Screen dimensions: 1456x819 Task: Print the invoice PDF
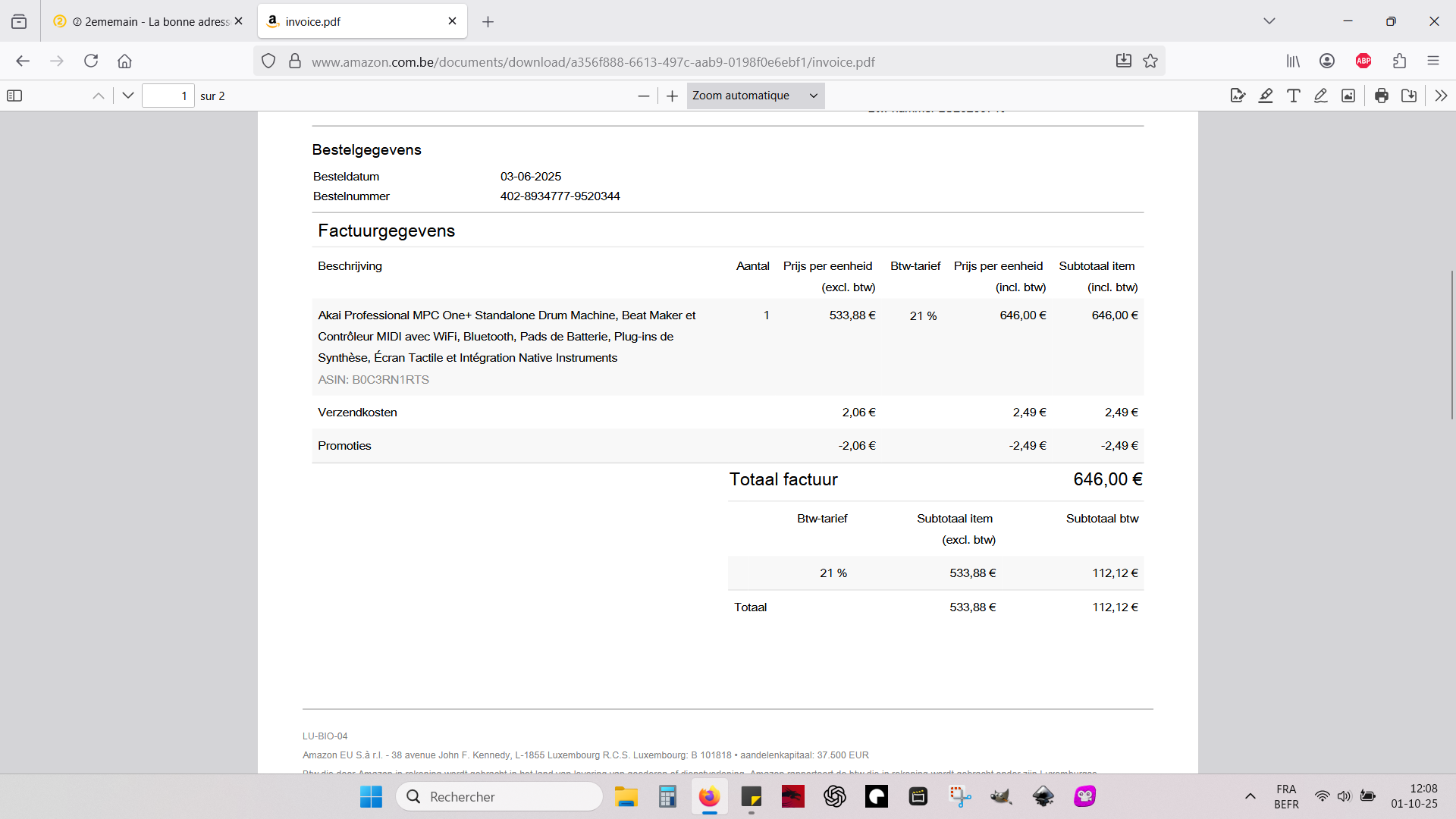pos(1382,96)
